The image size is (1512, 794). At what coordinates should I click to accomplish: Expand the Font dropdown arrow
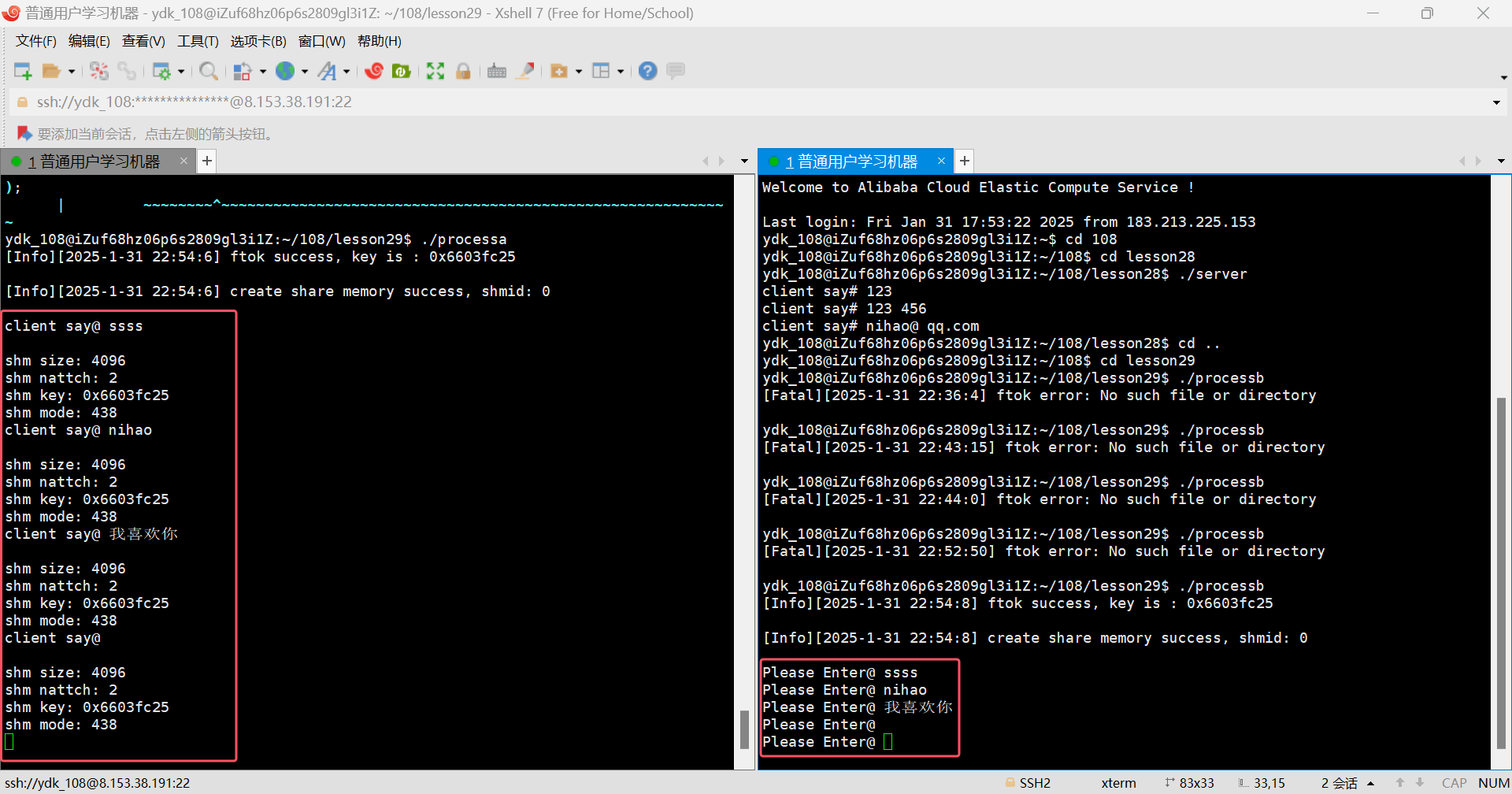[346, 72]
